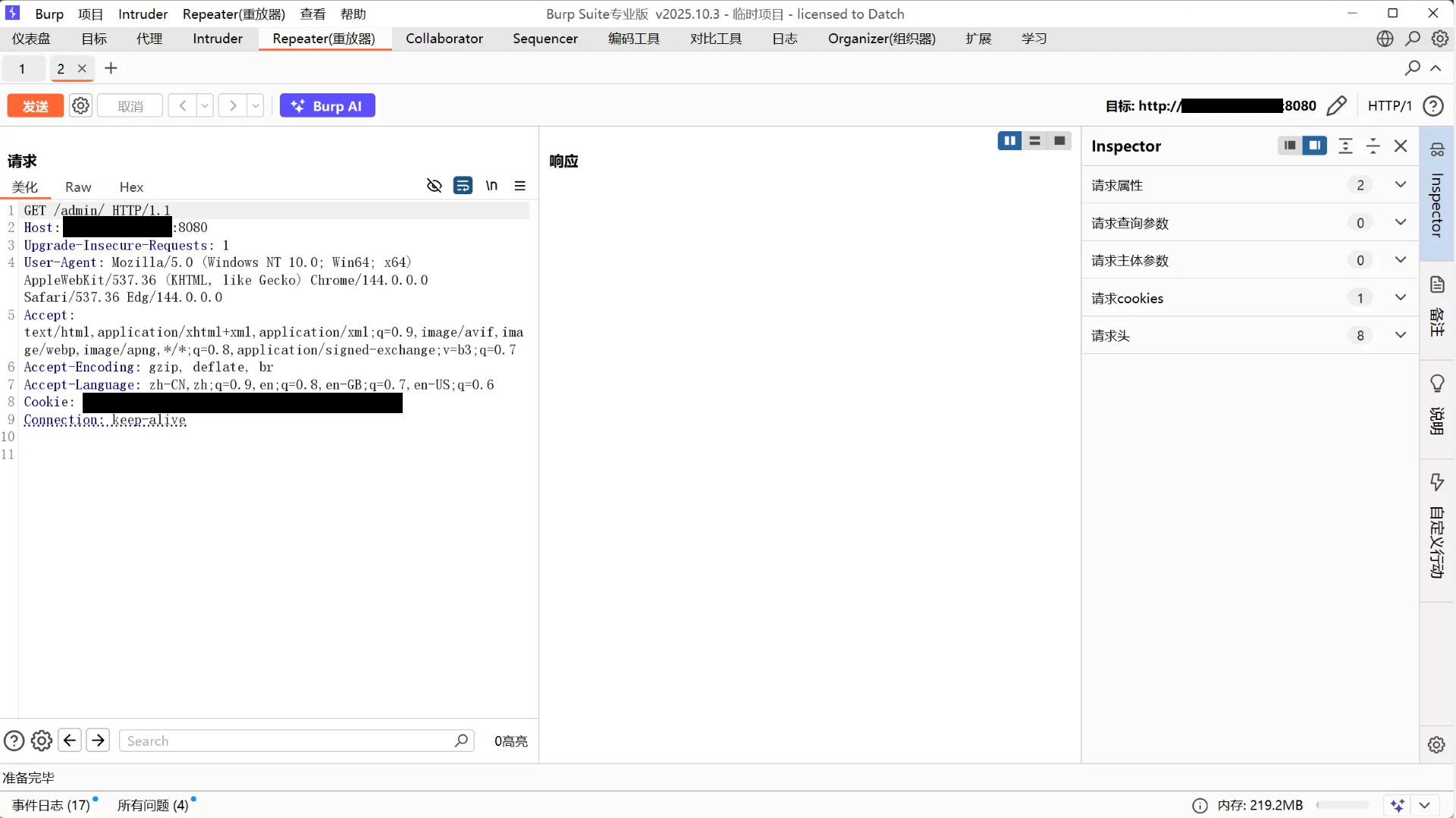Select Repeater tab 1
The height and width of the screenshot is (818, 1456).
click(x=22, y=68)
